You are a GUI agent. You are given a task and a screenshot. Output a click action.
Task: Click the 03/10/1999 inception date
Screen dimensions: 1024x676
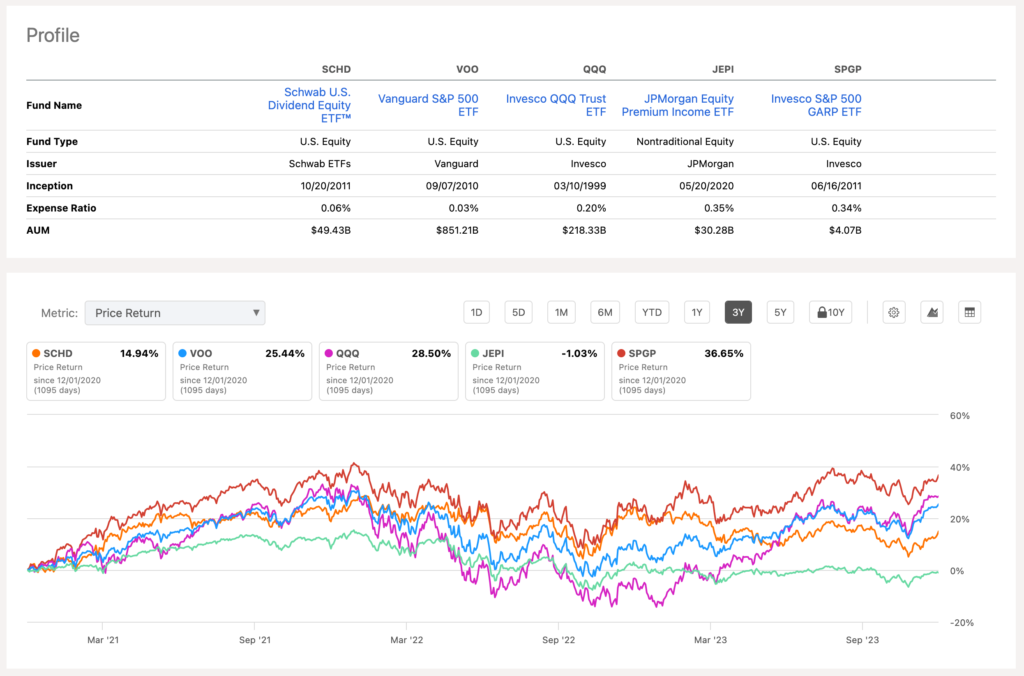pyautogui.click(x=580, y=186)
